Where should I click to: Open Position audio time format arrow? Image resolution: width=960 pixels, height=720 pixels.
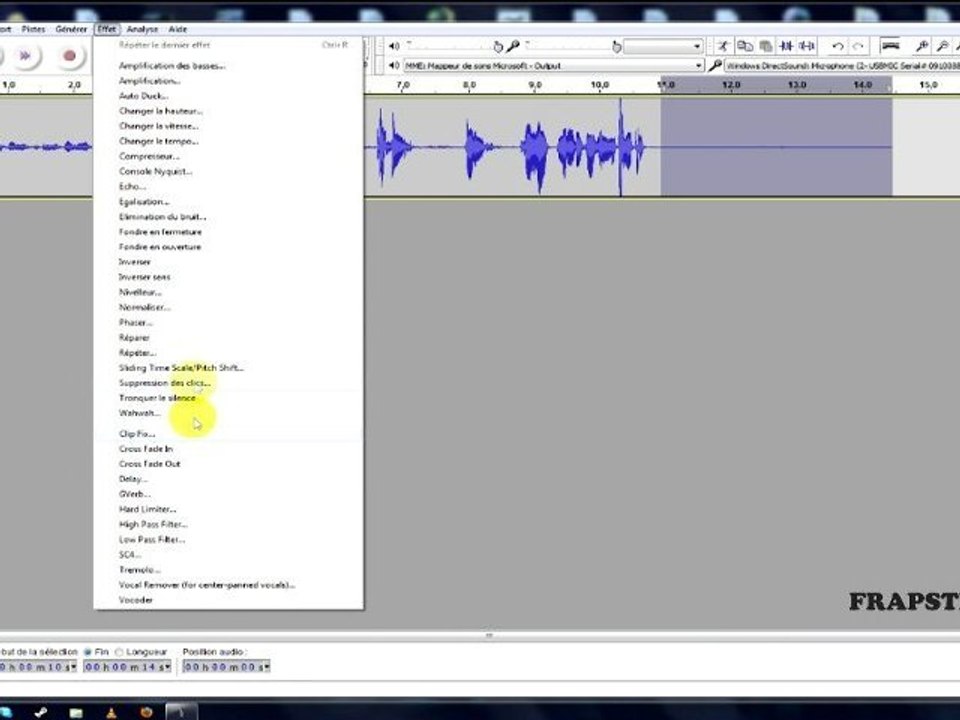click(266, 667)
